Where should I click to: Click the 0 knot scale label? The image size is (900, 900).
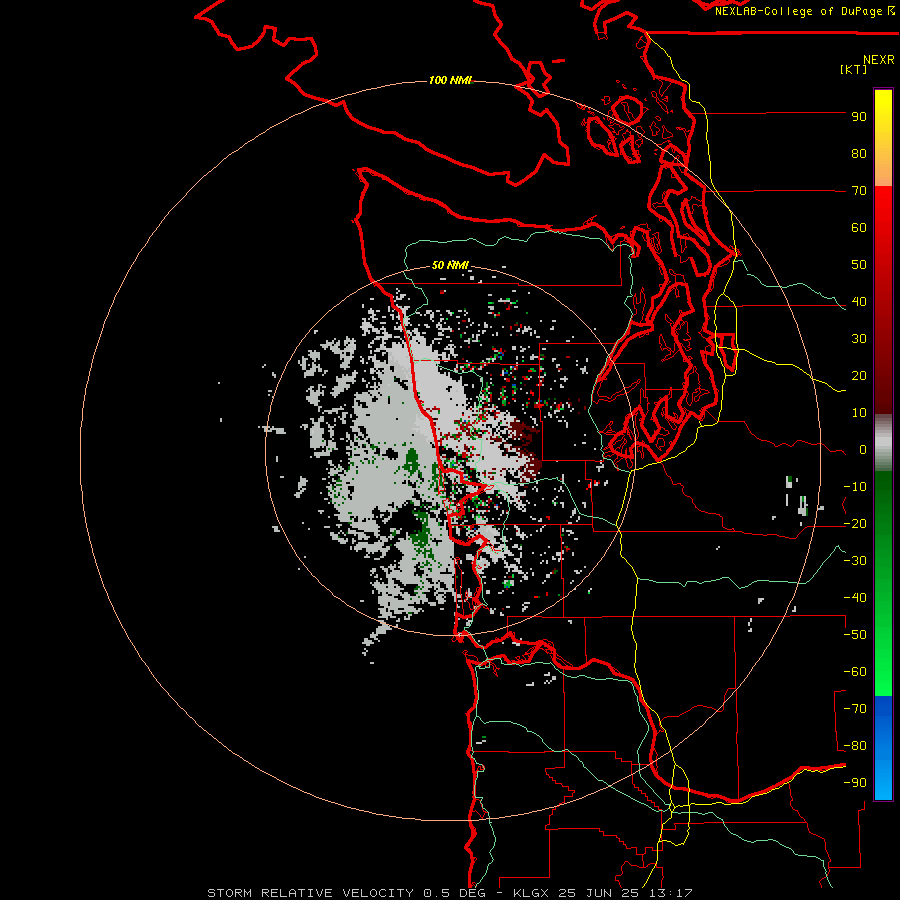point(863,450)
